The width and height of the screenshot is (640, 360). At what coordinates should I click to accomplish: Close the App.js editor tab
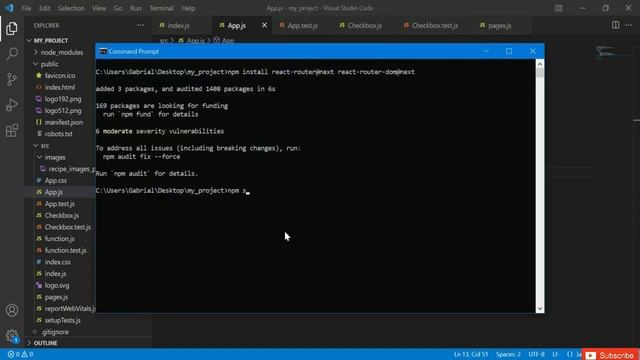[264, 25]
